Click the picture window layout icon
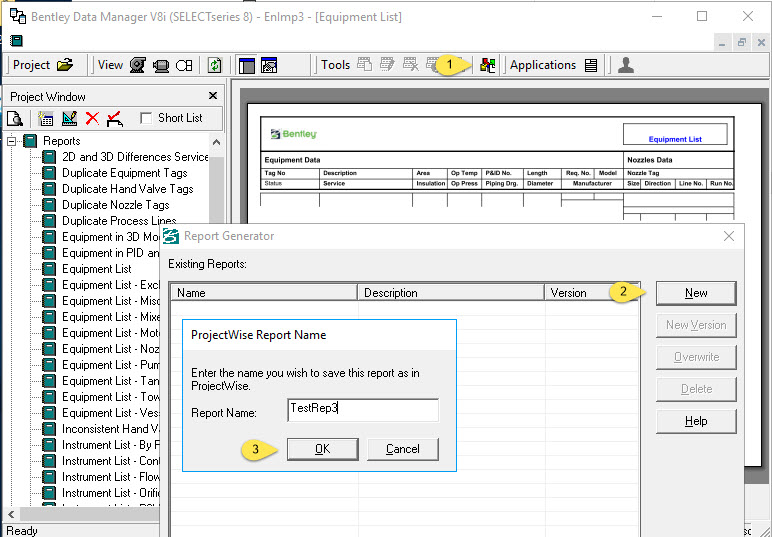772x537 pixels. (269, 65)
